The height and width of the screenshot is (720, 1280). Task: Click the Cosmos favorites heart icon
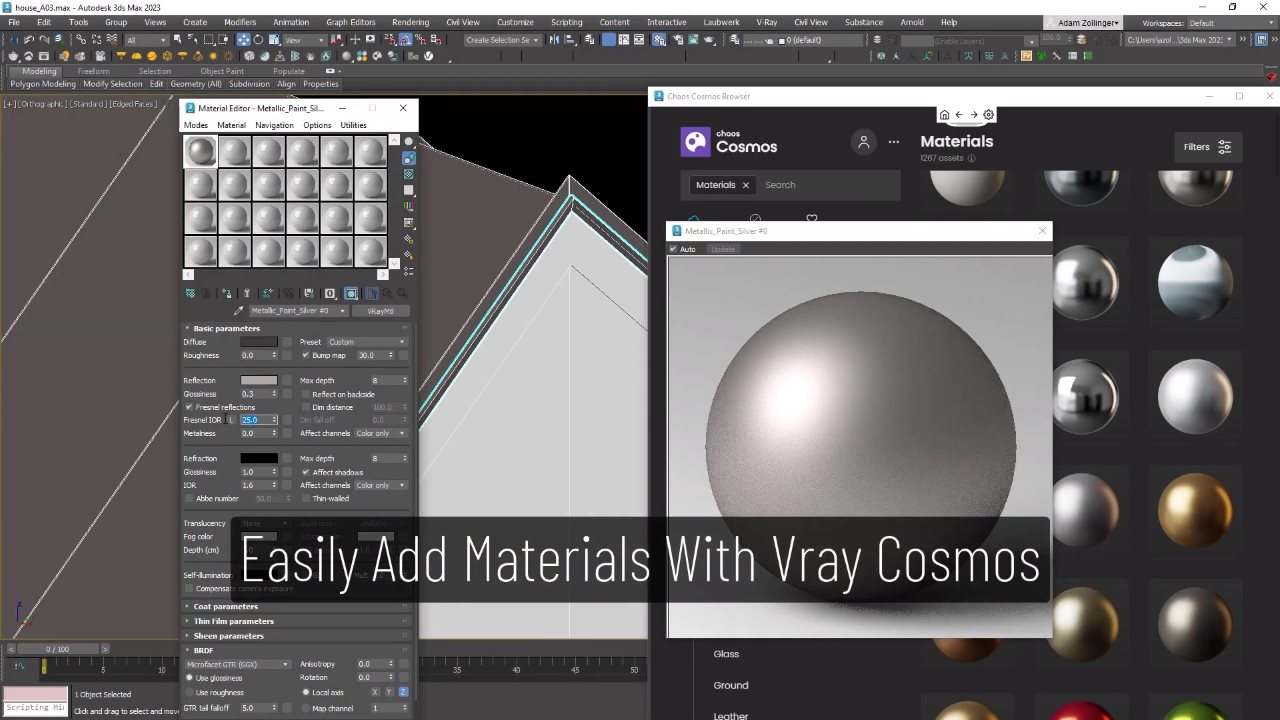point(812,218)
